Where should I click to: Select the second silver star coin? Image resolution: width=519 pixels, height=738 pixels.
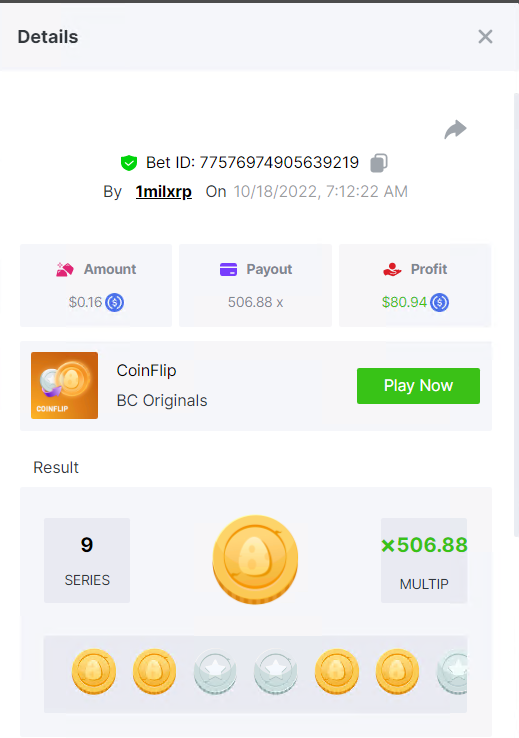coord(276,672)
